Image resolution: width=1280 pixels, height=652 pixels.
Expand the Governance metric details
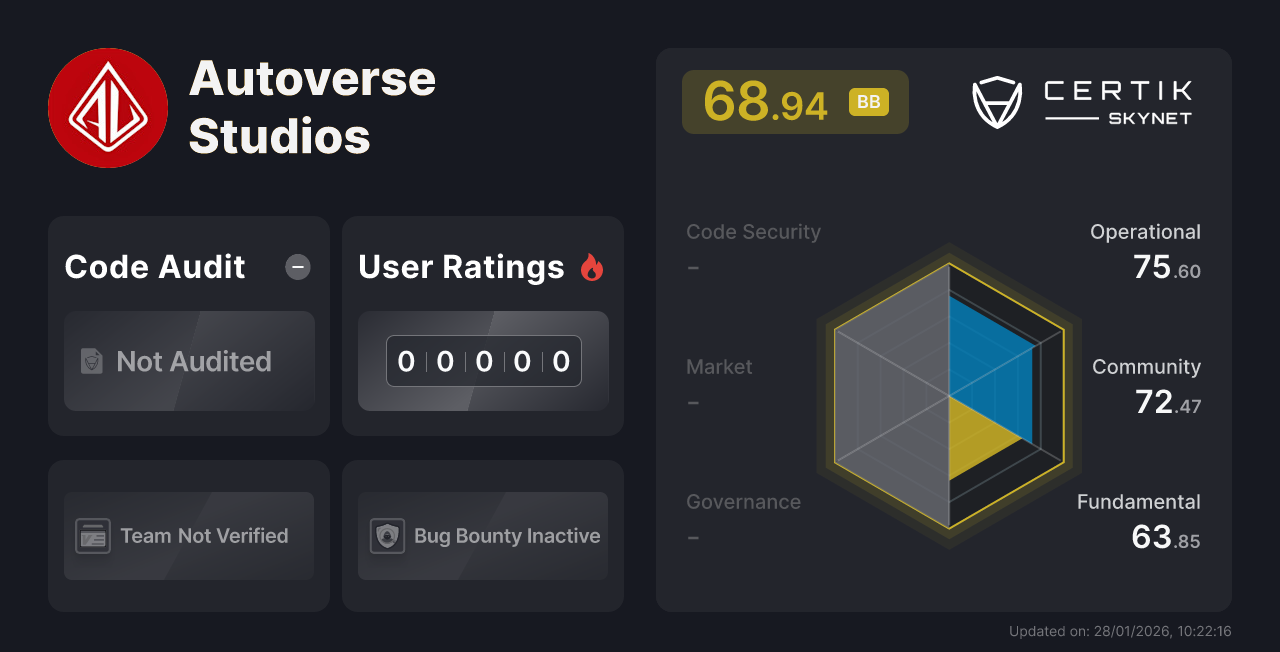click(743, 502)
